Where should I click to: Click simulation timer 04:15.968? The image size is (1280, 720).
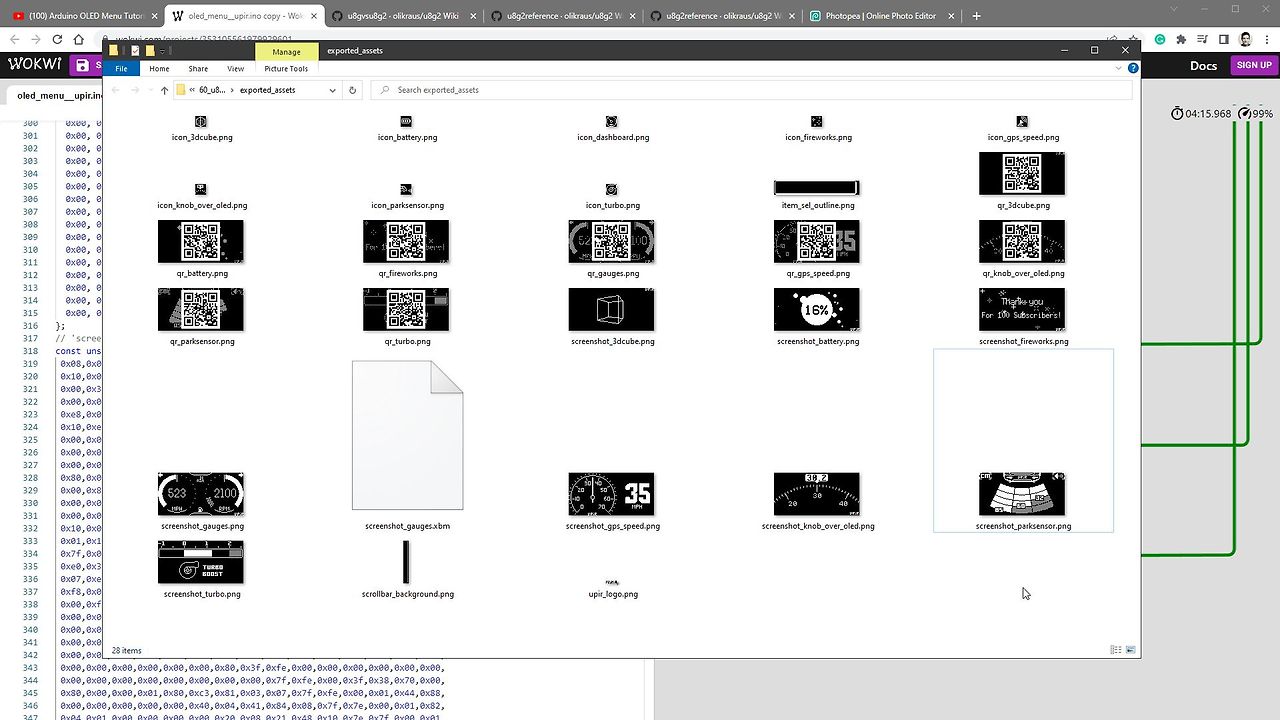click(x=1201, y=114)
